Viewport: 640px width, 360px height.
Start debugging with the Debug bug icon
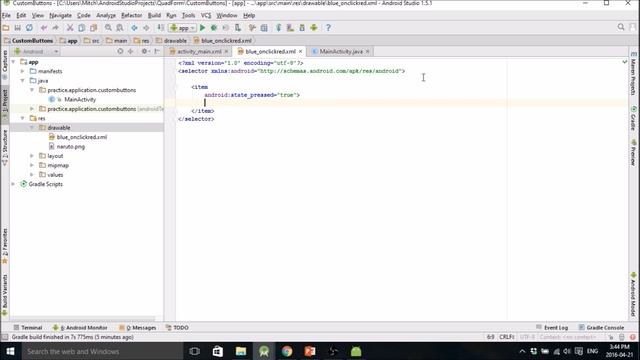click(x=214, y=28)
